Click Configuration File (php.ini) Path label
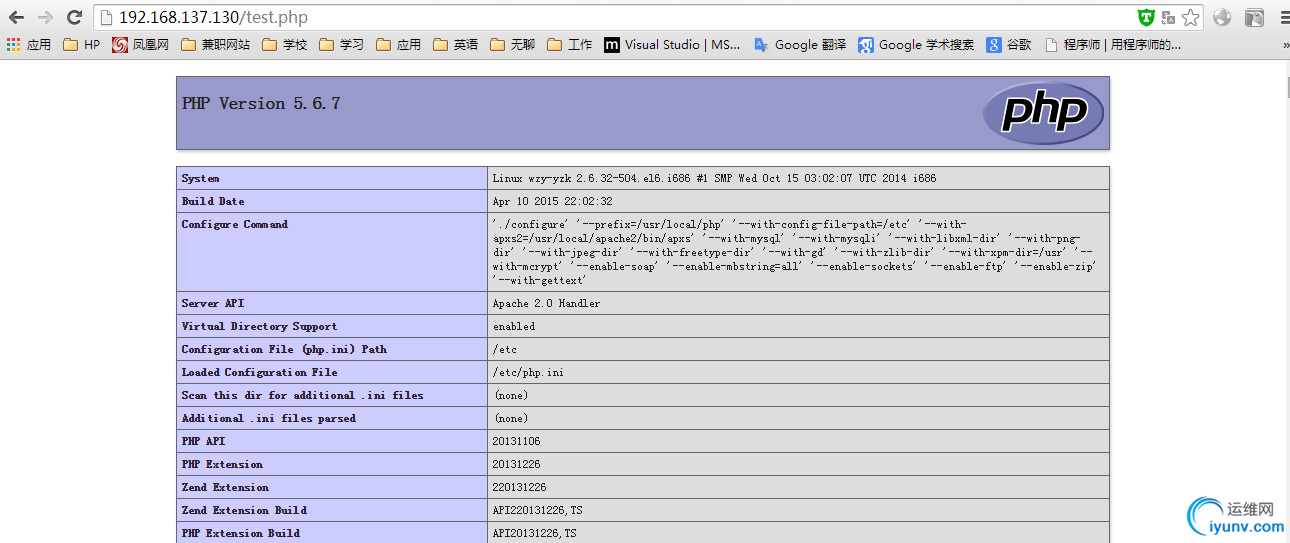This screenshot has width=1290, height=543. coord(284,349)
